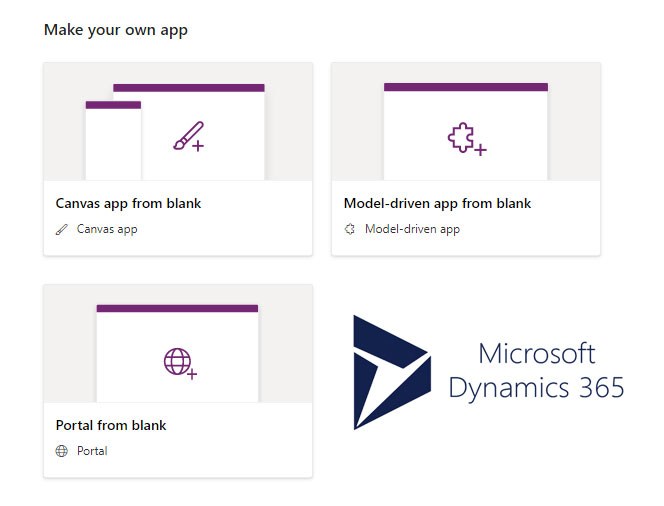Click the Canvas app preview thumbnail
Image resolution: width=664 pixels, height=506 pixels.
tap(178, 122)
